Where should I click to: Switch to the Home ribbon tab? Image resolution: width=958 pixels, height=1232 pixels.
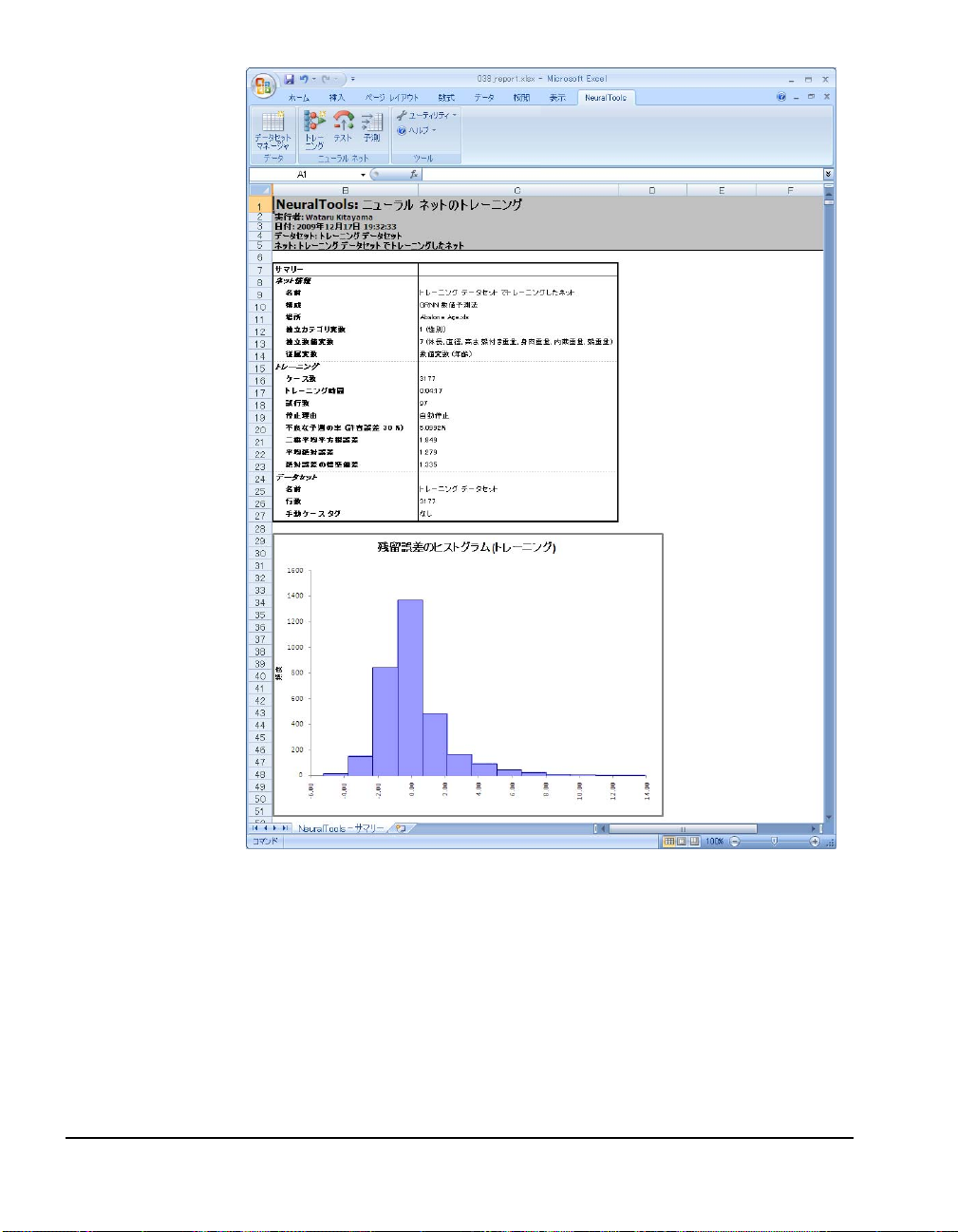coord(299,98)
